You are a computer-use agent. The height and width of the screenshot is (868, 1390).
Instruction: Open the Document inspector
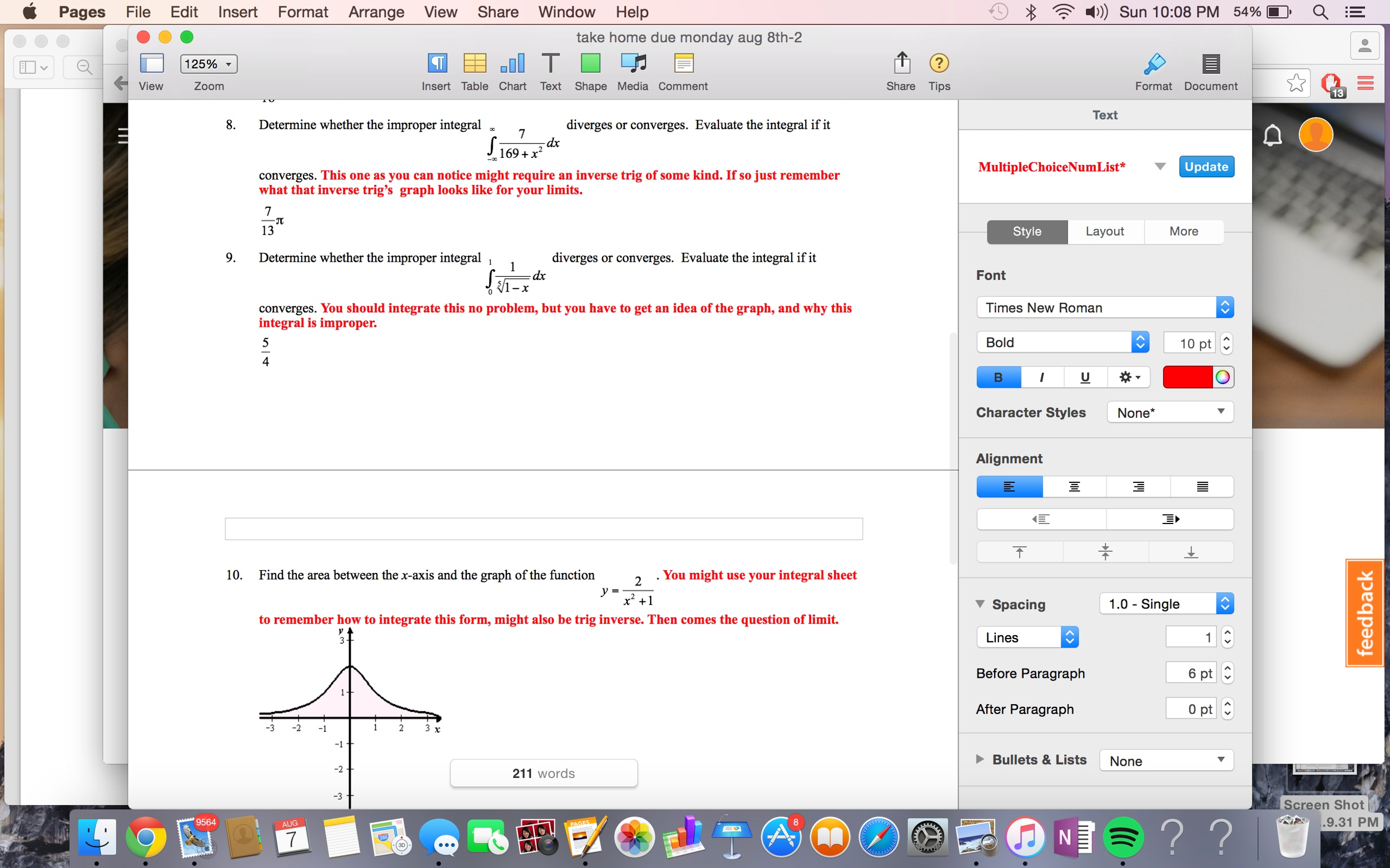pos(1210,64)
